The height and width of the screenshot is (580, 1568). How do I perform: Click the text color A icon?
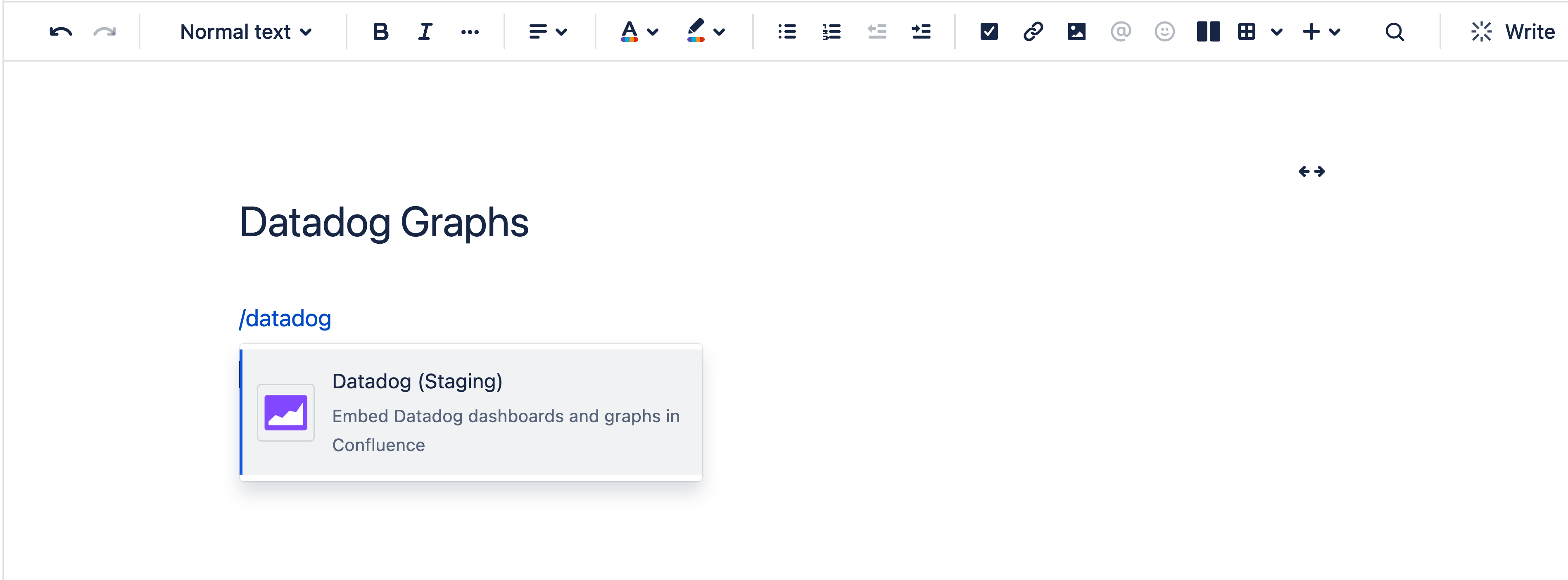pos(630,32)
